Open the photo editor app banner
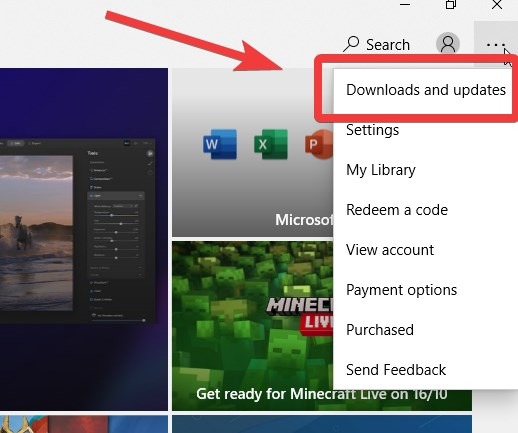518x433 pixels. 84,239
